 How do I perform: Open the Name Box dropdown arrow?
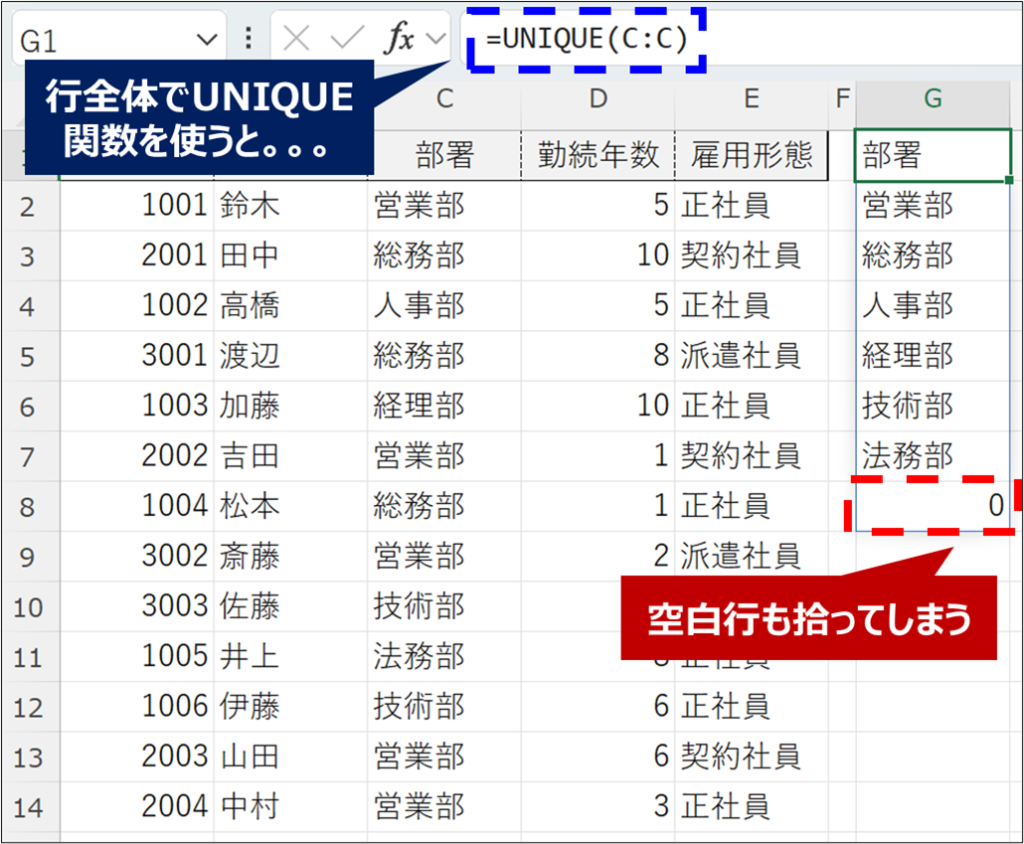(207, 41)
